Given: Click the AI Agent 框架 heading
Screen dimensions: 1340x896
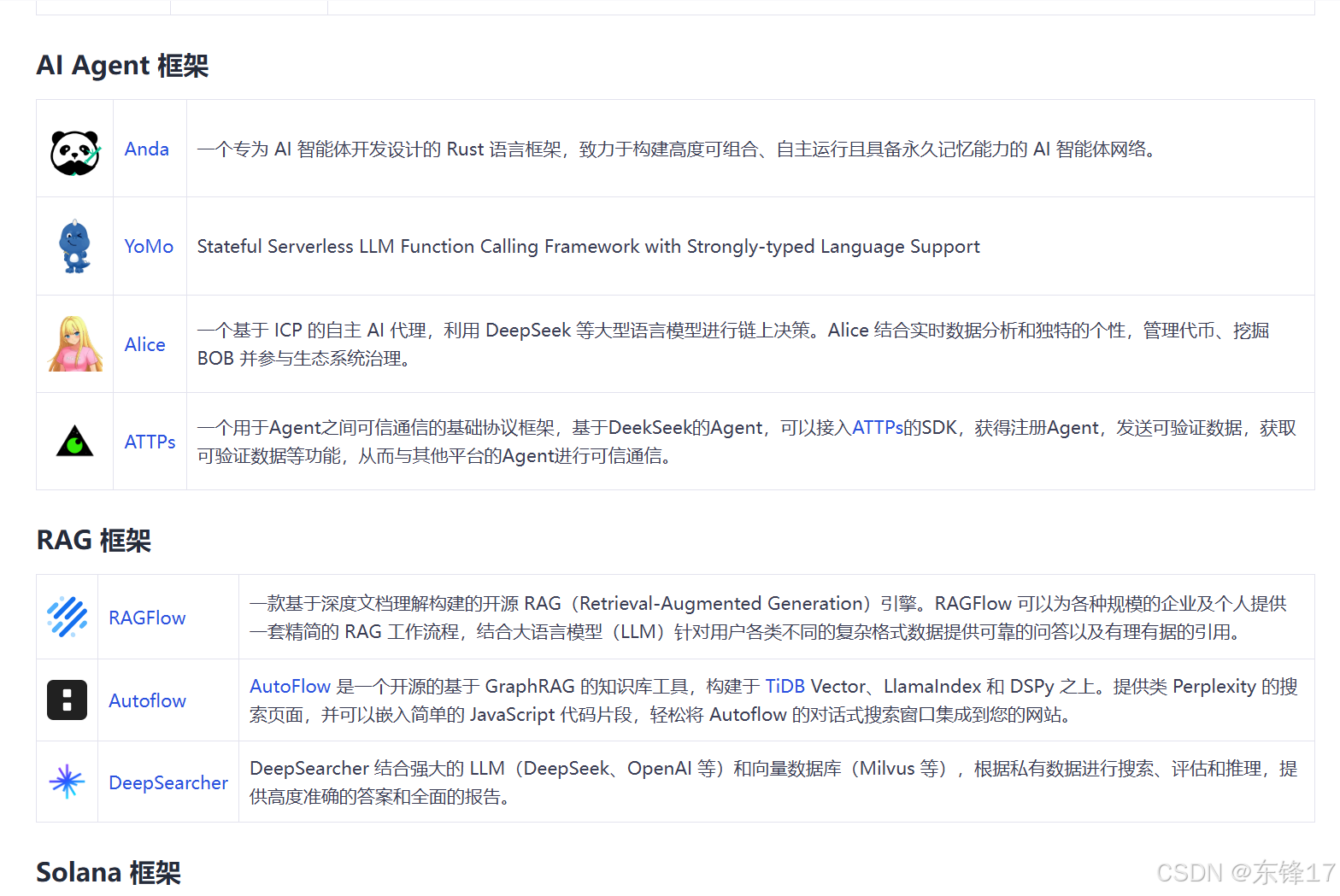Looking at the screenshot, I should [122, 66].
